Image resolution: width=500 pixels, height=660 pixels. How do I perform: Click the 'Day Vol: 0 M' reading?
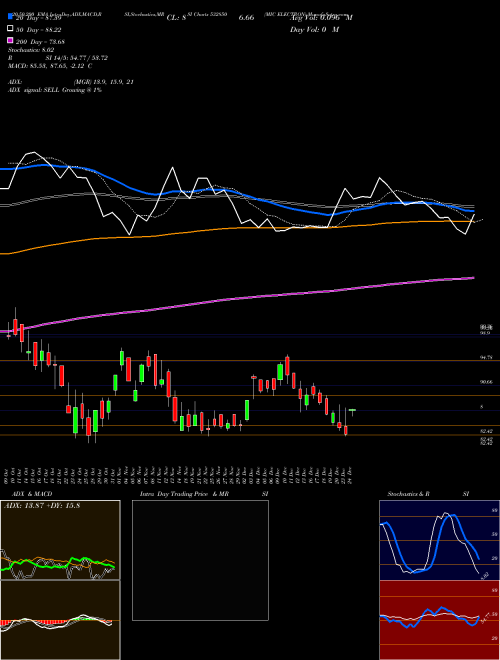[x=314, y=30]
